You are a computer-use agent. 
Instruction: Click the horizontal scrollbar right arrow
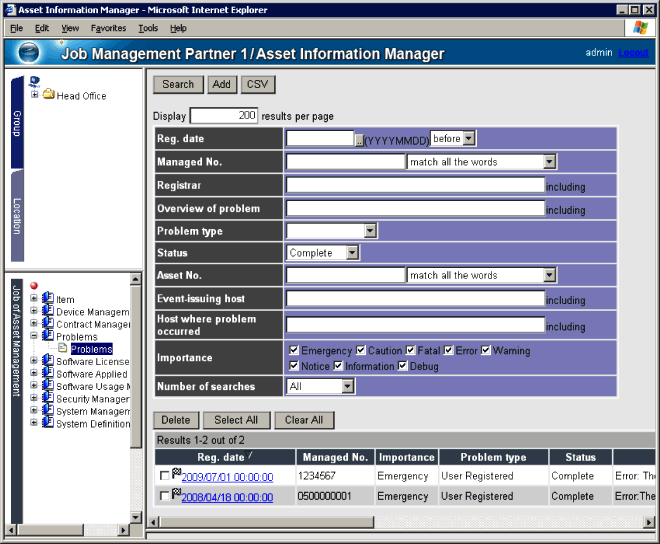tap(649, 521)
